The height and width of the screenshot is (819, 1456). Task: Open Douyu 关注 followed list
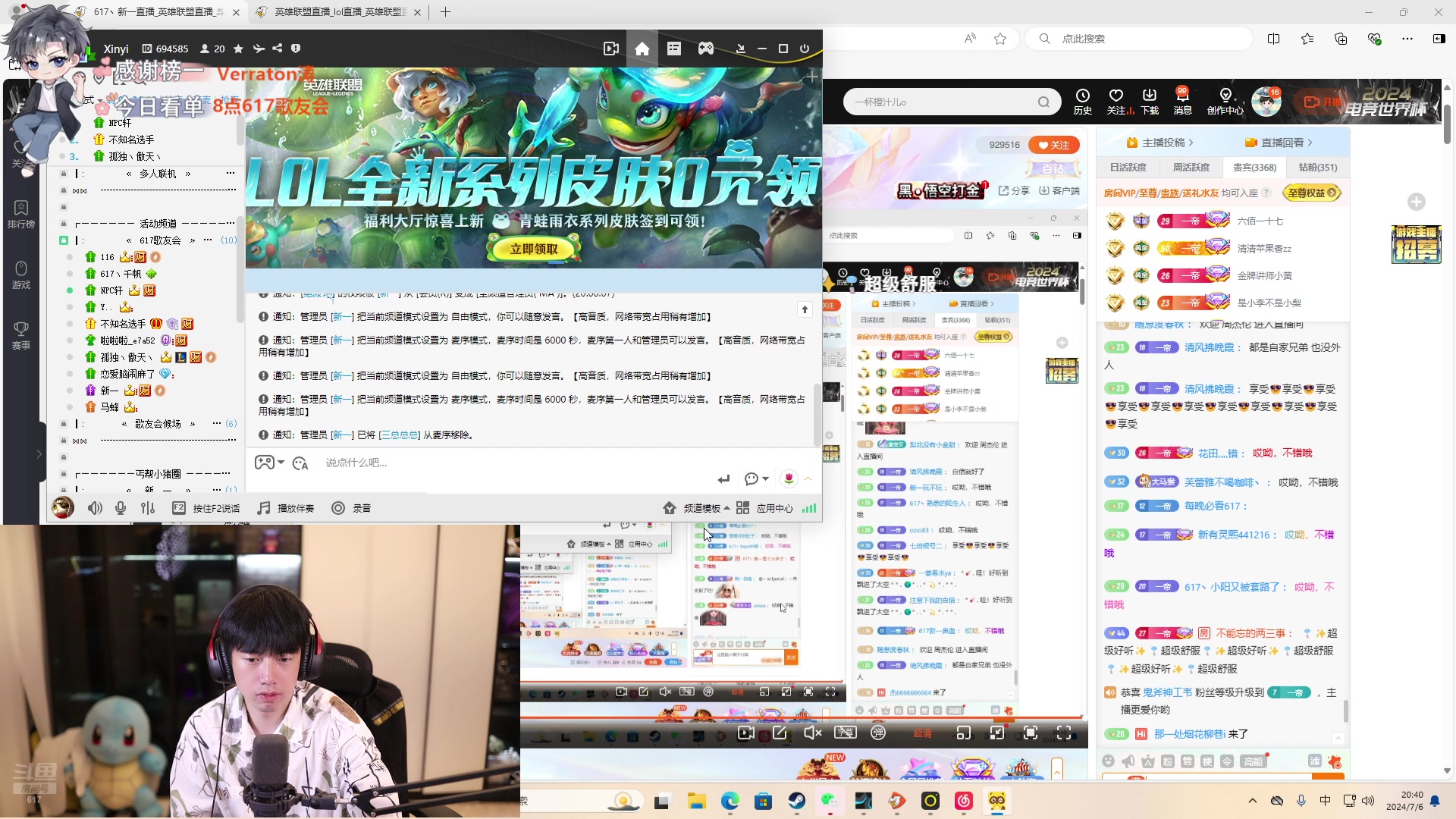[x=1116, y=102]
